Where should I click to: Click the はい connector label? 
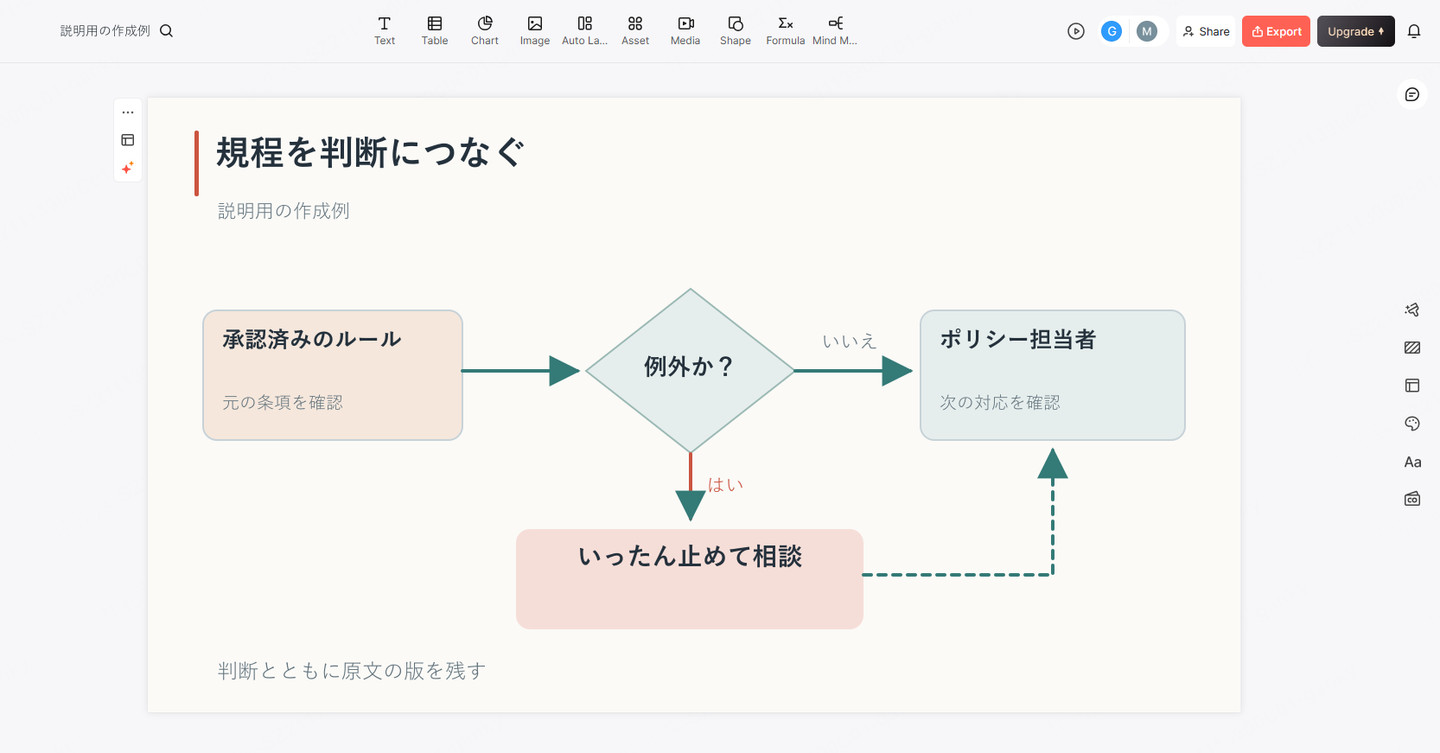coord(726,485)
